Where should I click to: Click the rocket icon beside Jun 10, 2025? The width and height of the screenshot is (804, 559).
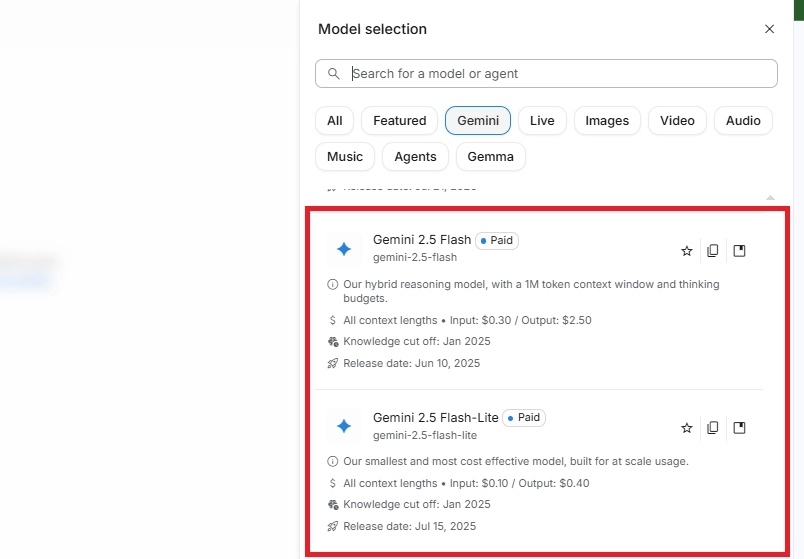[x=333, y=363]
